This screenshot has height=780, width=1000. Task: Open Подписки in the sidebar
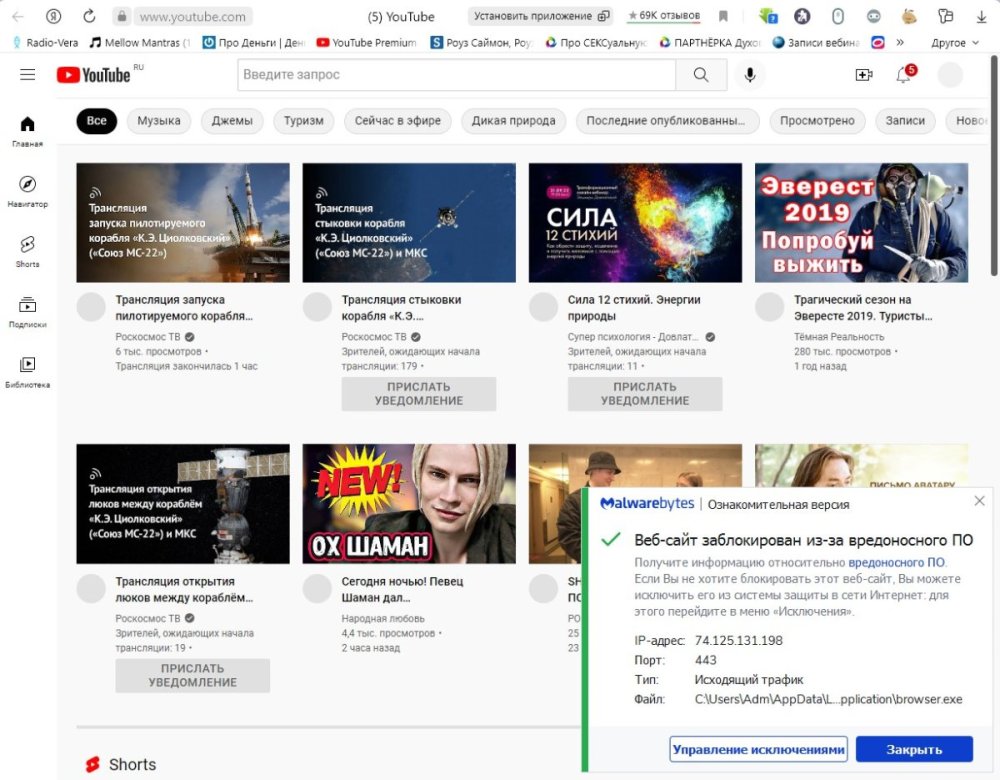(x=27, y=310)
